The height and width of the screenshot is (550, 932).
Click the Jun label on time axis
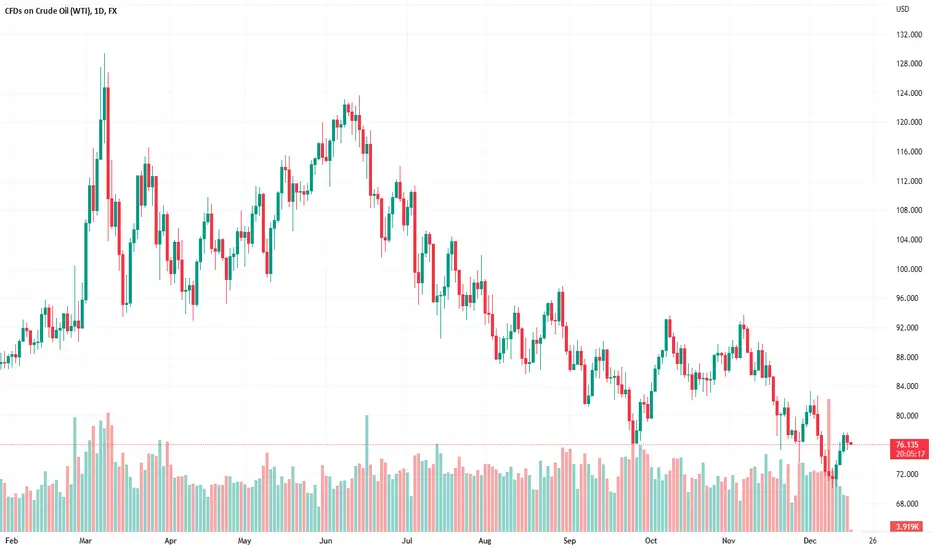326,540
